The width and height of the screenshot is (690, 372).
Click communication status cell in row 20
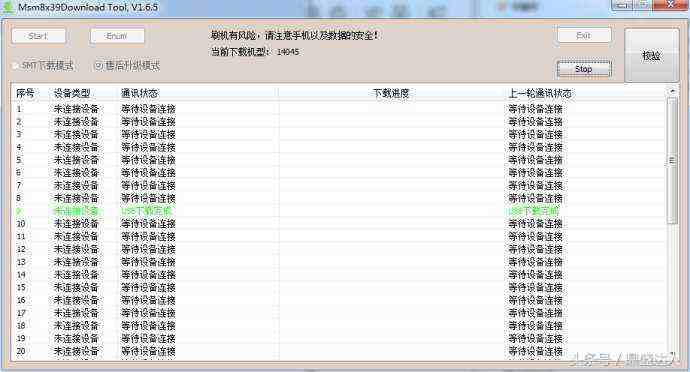(148, 351)
